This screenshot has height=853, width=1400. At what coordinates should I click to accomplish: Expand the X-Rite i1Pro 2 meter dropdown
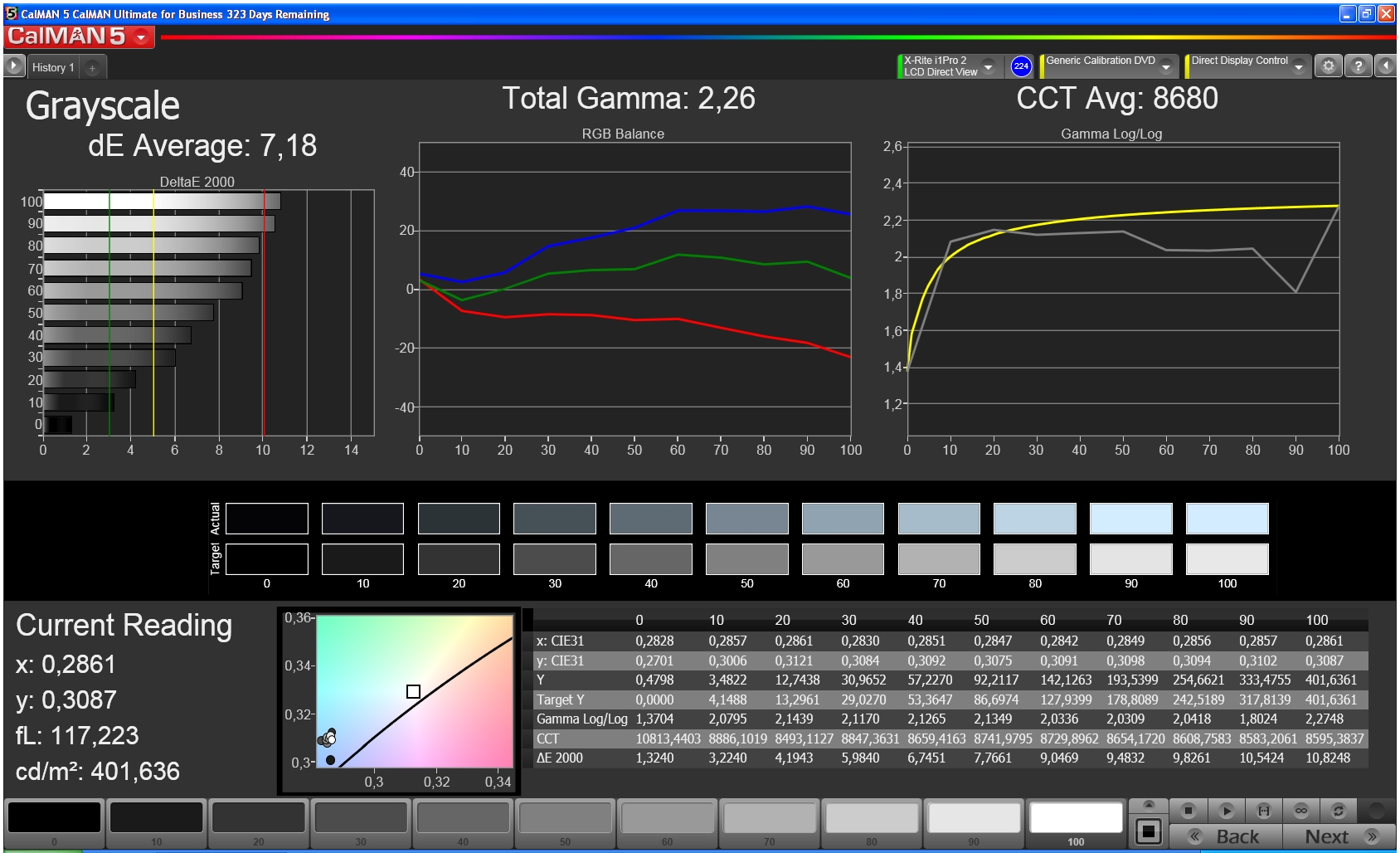point(988,66)
